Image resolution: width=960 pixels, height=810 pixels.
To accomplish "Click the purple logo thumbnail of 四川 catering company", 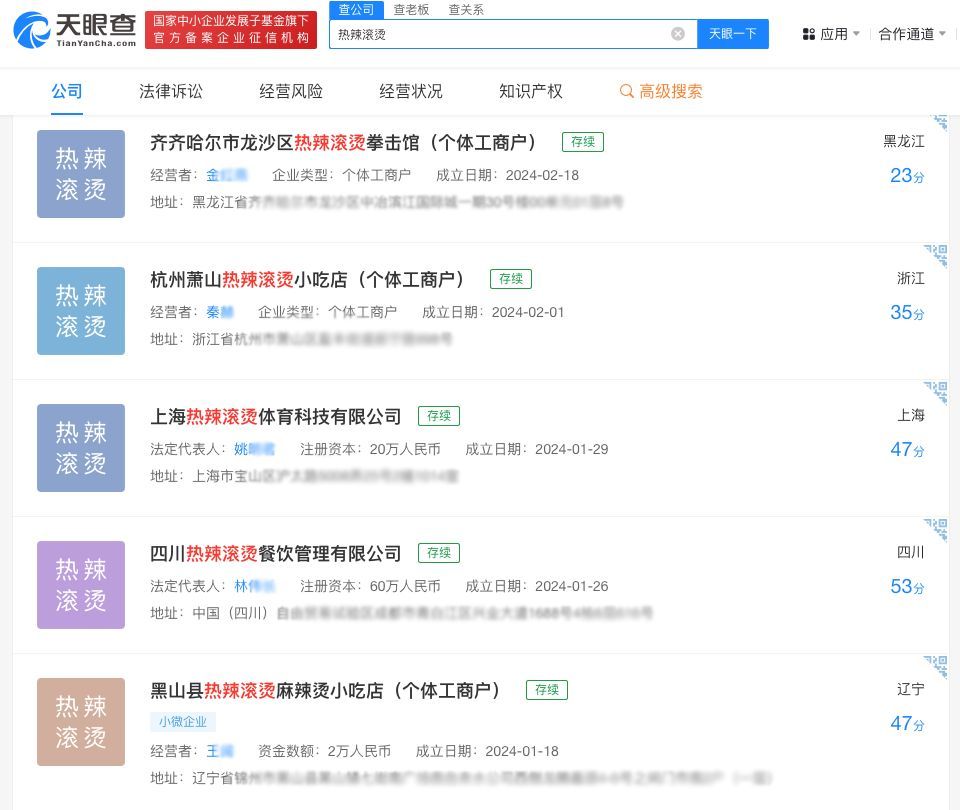I will pyautogui.click(x=81, y=585).
